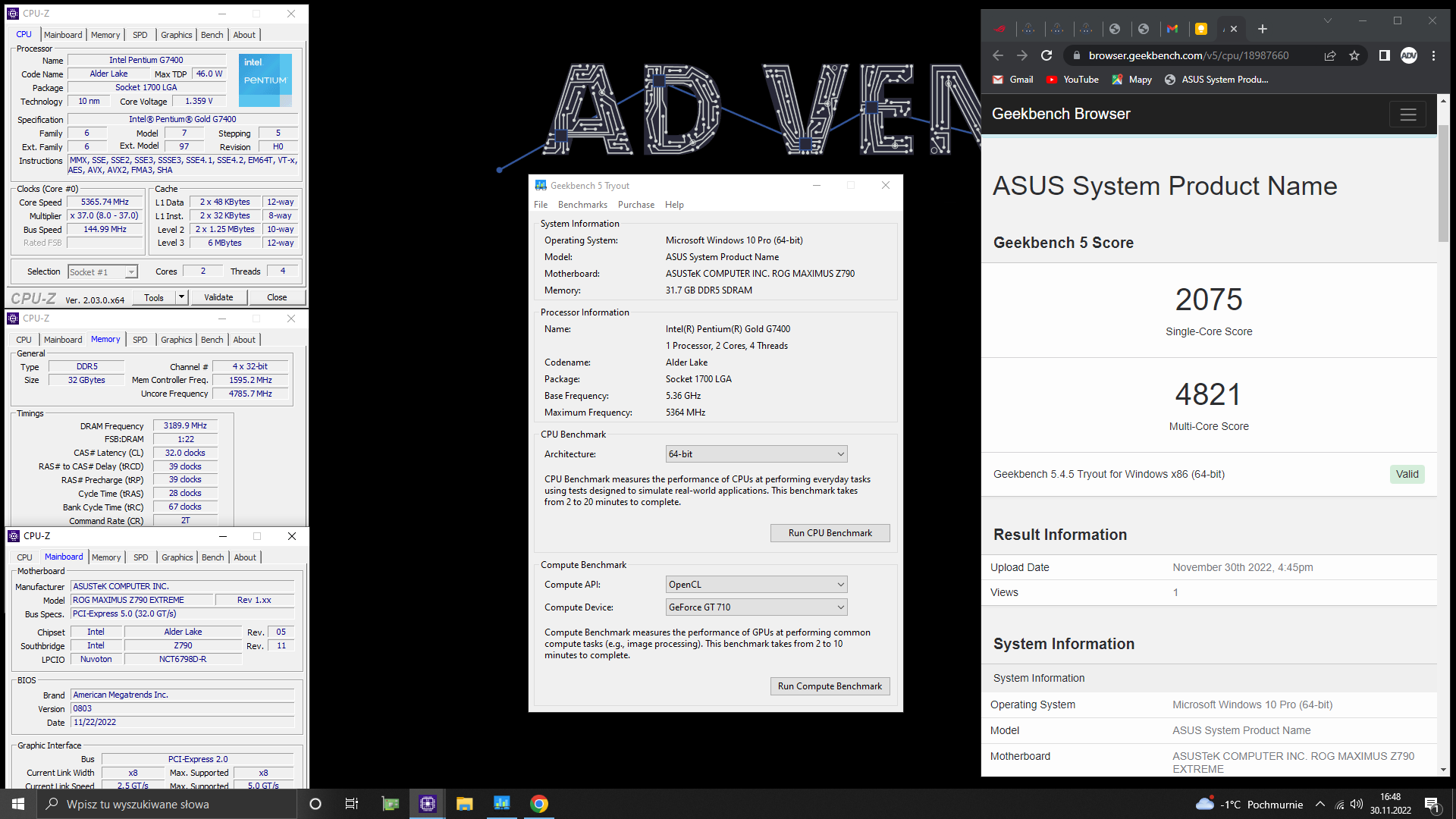Share this page from the address bar

pyautogui.click(x=1330, y=55)
